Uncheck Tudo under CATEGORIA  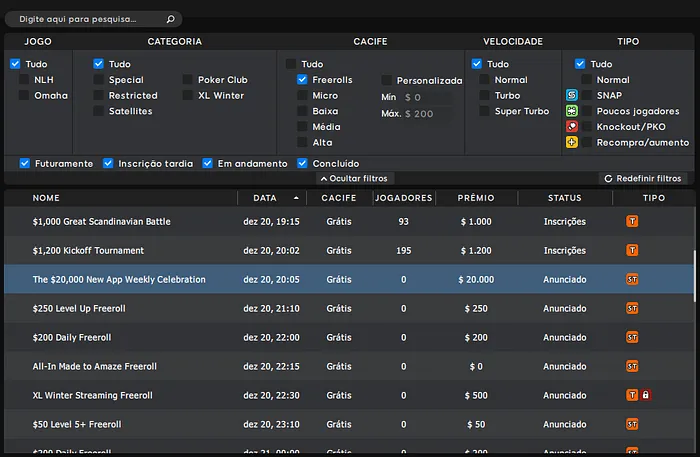pos(99,64)
